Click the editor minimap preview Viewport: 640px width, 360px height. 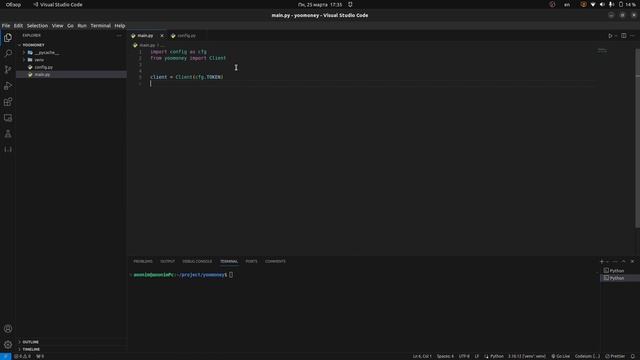602,51
